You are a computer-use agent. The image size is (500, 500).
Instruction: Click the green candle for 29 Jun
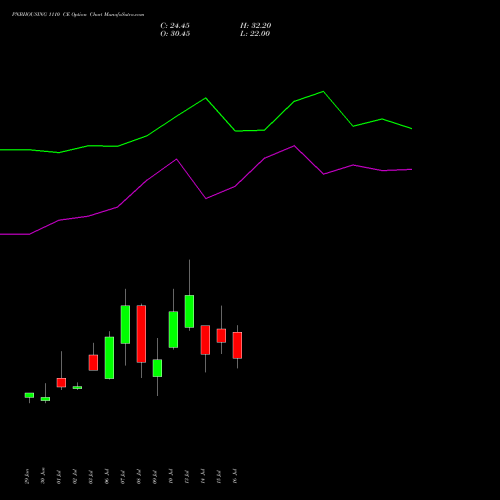pyautogui.click(x=29, y=395)
